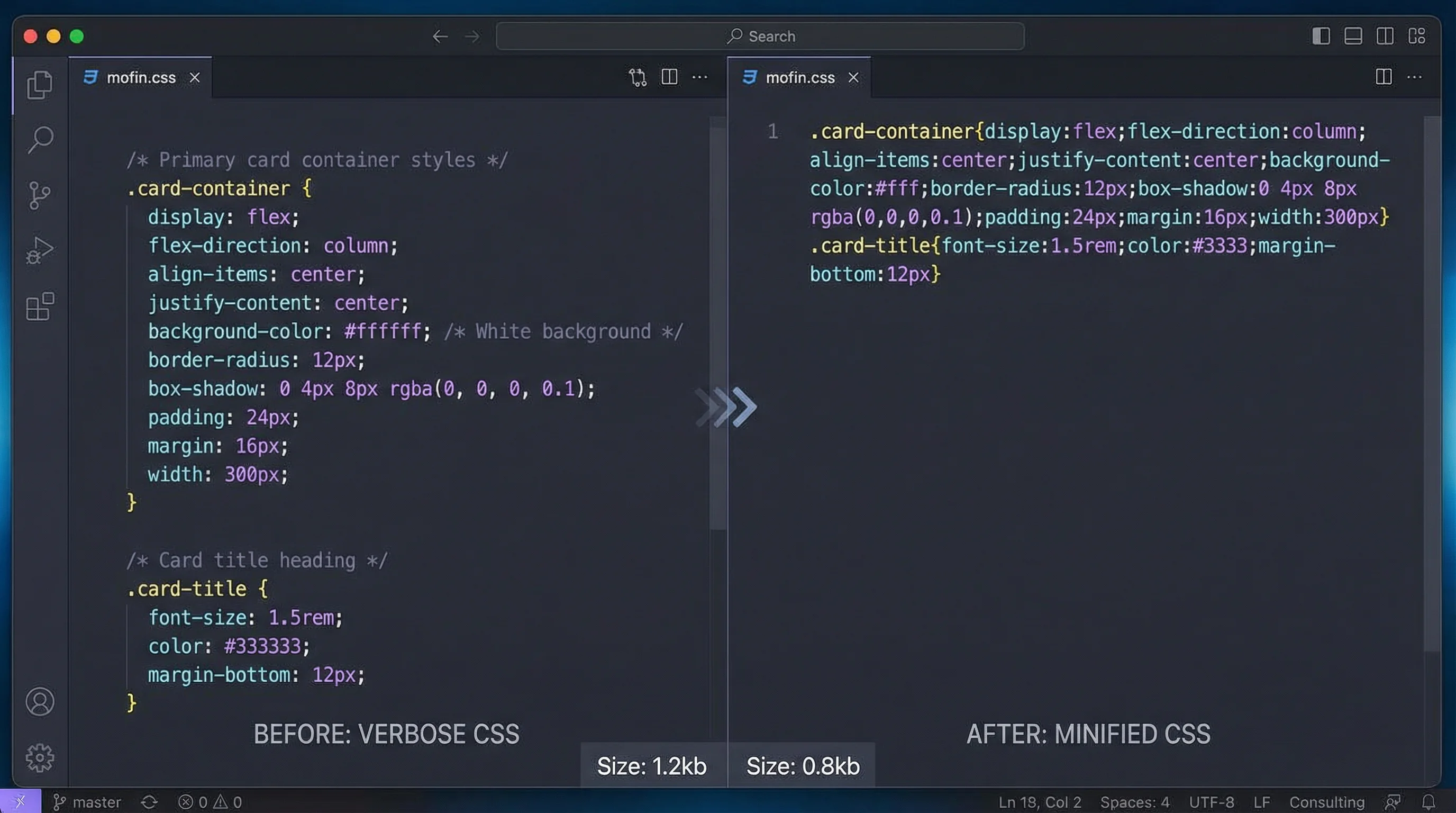Viewport: 1456px width, 813px height.
Task: Open Source Control from the sidebar
Action: point(39,195)
